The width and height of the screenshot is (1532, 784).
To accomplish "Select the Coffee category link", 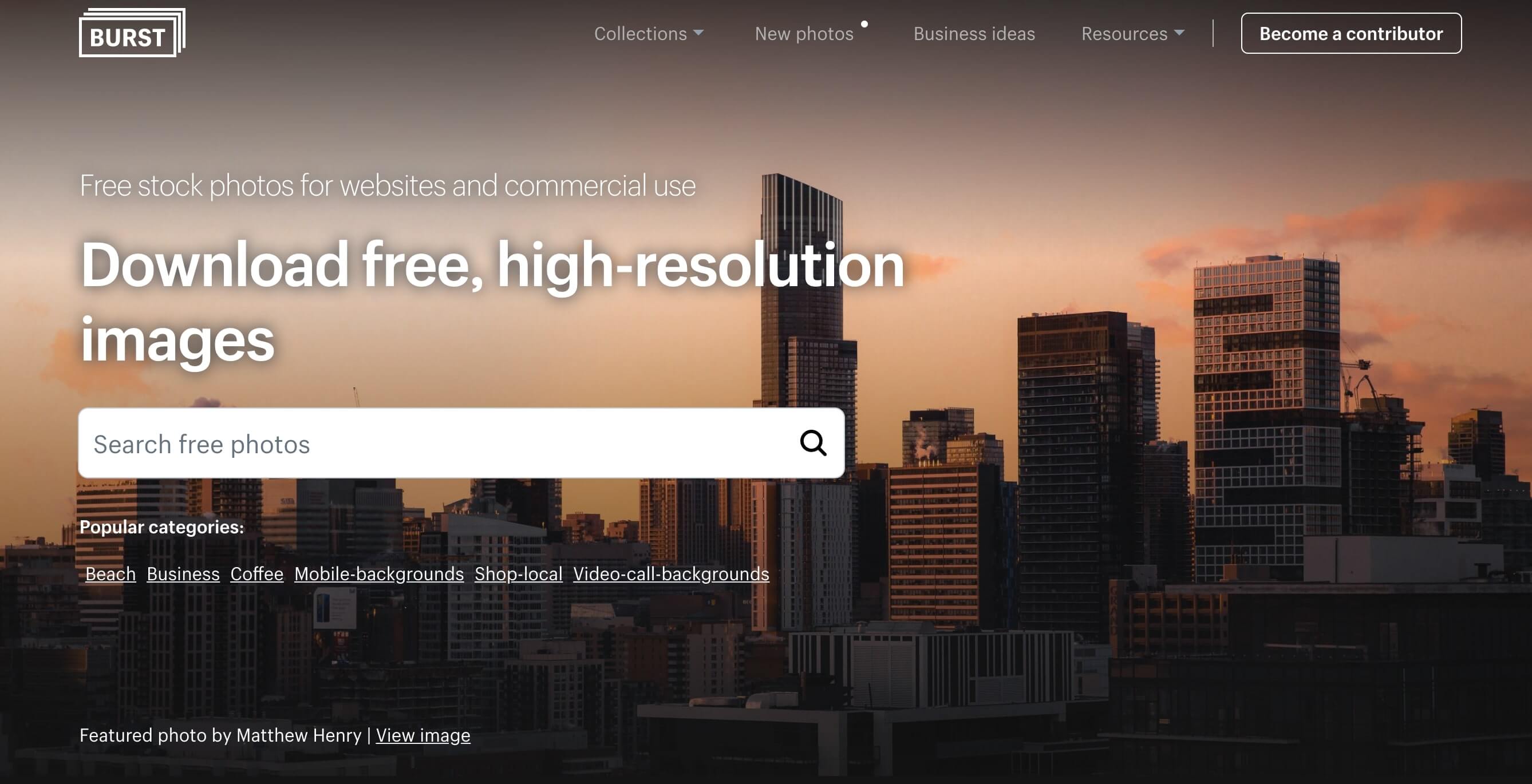I will 257,573.
